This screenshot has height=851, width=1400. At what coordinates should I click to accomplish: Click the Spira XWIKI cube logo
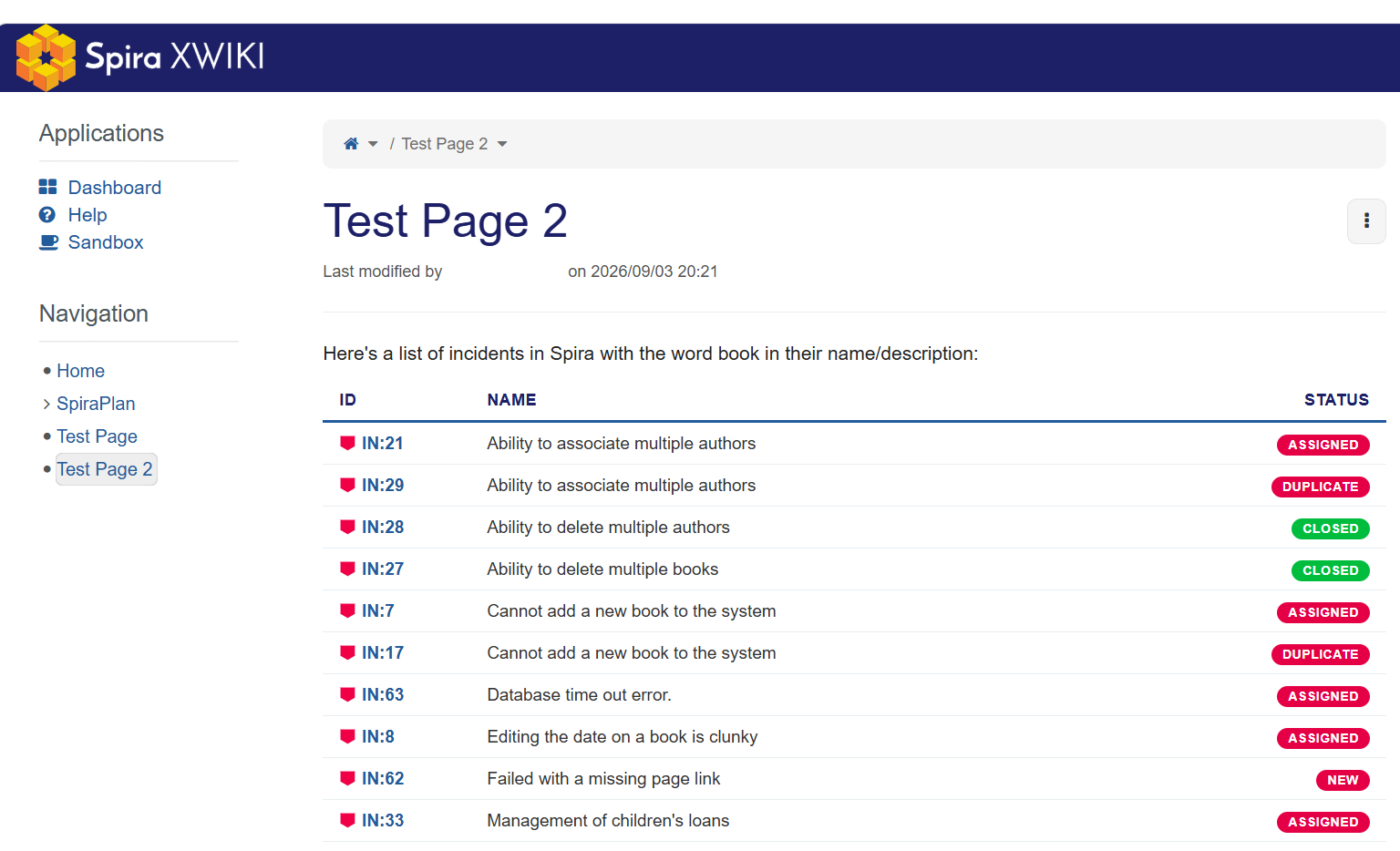point(46,57)
